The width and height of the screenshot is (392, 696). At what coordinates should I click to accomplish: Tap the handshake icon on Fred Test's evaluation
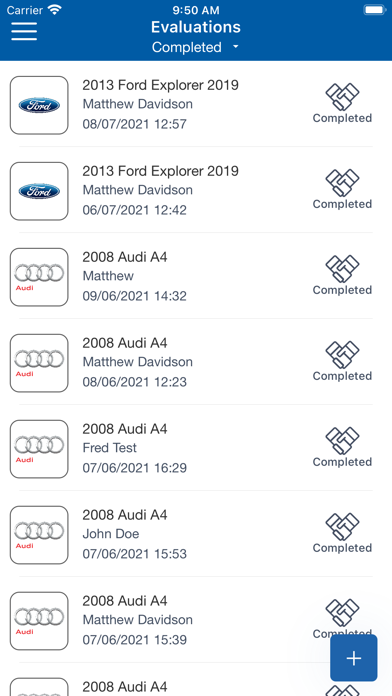tap(342, 440)
